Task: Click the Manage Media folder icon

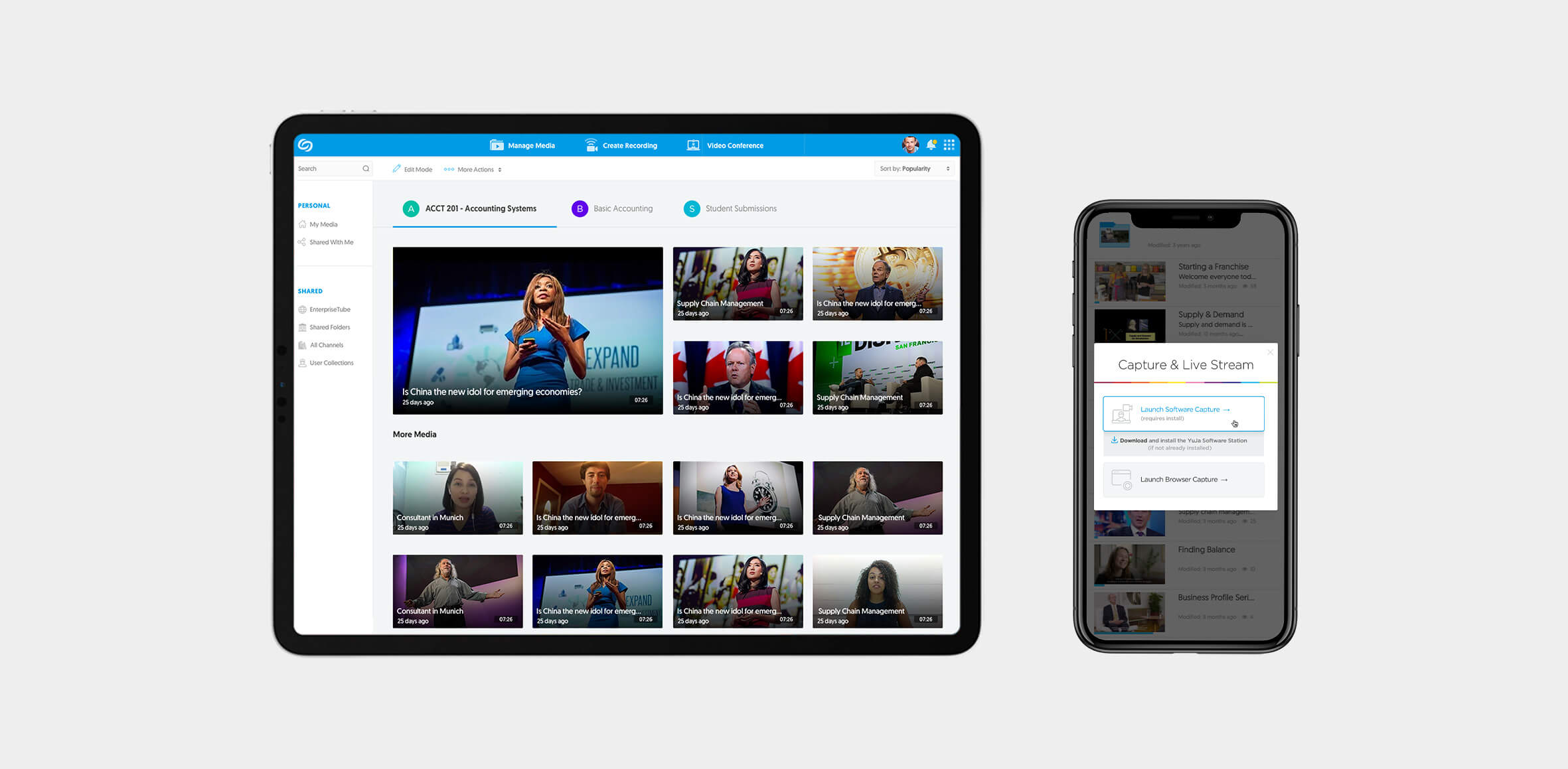Action: click(497, 145)
